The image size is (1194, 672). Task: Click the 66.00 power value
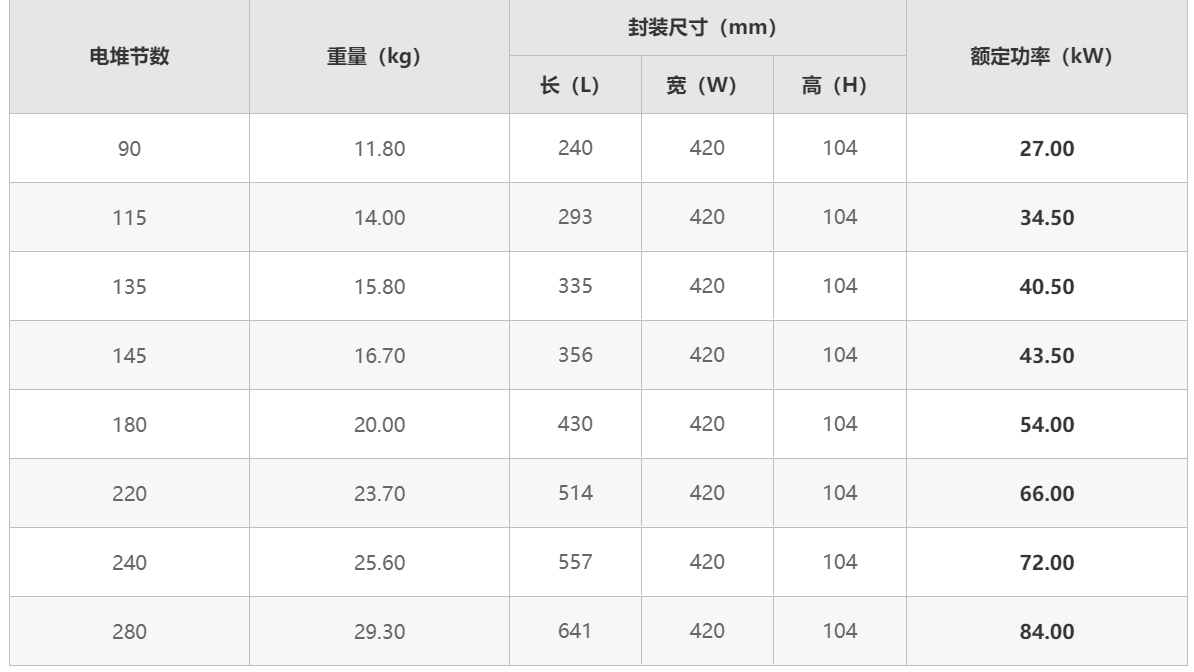point(1046,494)
